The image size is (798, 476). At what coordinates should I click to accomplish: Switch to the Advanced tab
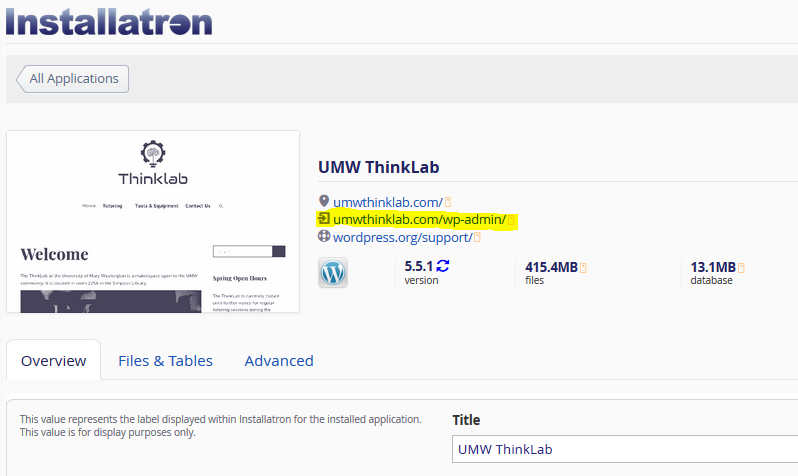tap(279, 361)
